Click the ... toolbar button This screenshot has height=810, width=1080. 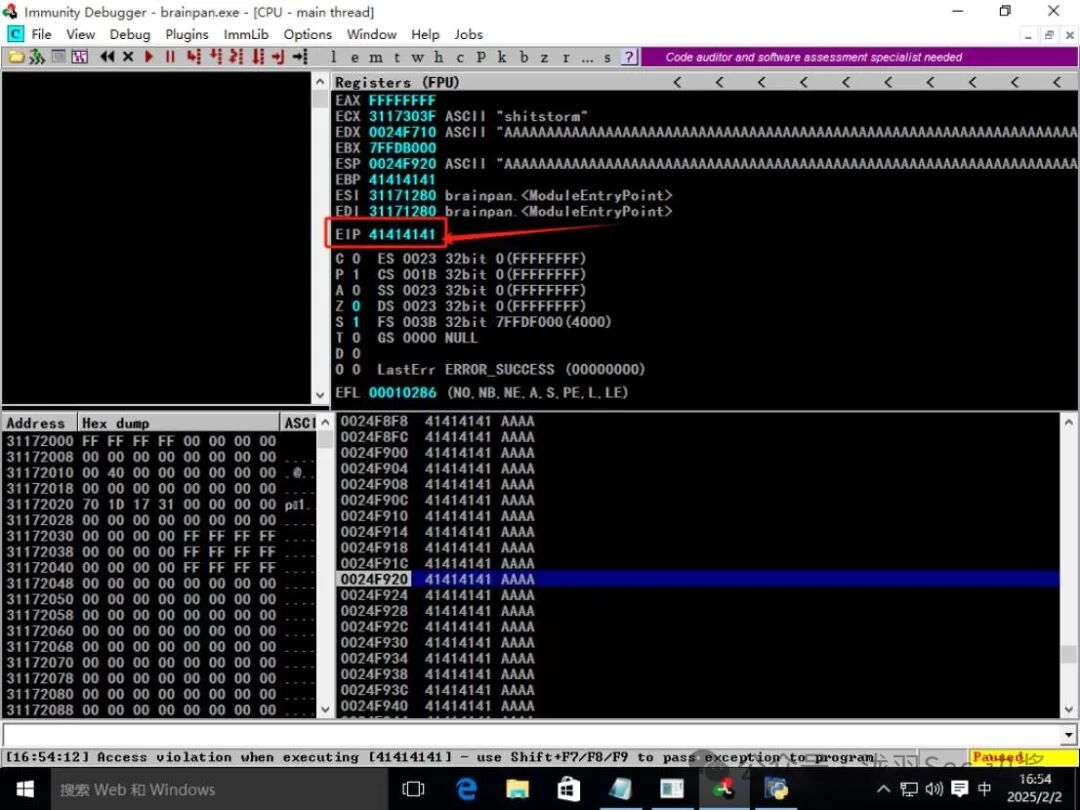(x=587, y=57)
